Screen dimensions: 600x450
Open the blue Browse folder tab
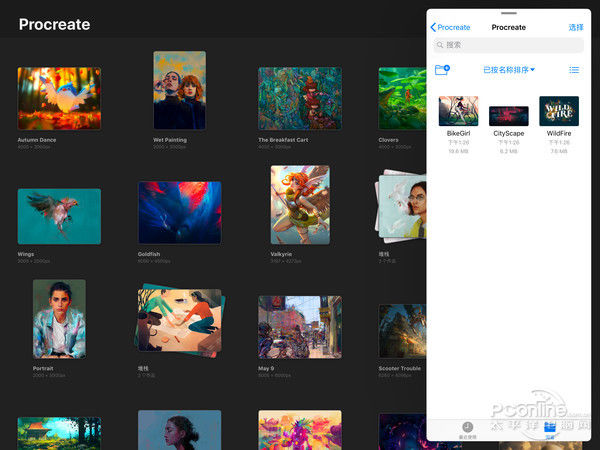click(550, 429)
